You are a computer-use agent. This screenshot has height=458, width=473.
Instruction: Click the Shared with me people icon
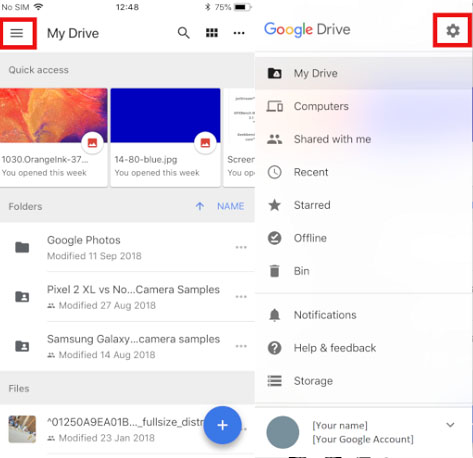[x=275, y=139]
